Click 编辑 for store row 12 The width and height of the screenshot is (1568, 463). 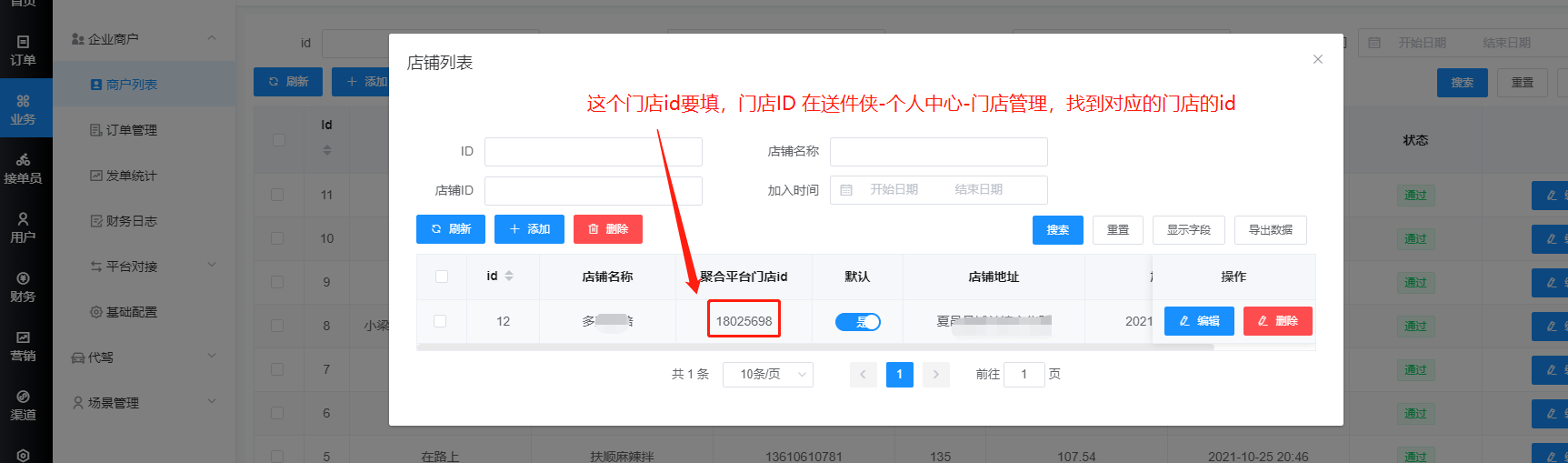click(1199, 321)
